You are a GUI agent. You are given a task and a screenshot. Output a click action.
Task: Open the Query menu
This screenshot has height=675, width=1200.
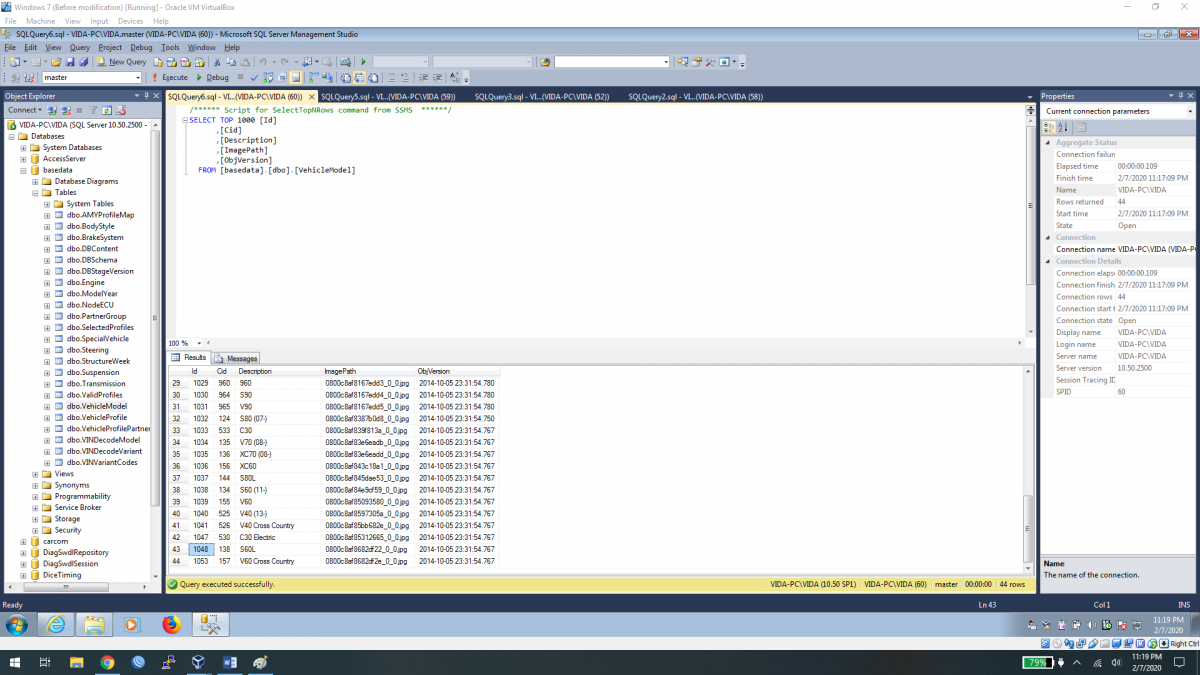point(79,47)
